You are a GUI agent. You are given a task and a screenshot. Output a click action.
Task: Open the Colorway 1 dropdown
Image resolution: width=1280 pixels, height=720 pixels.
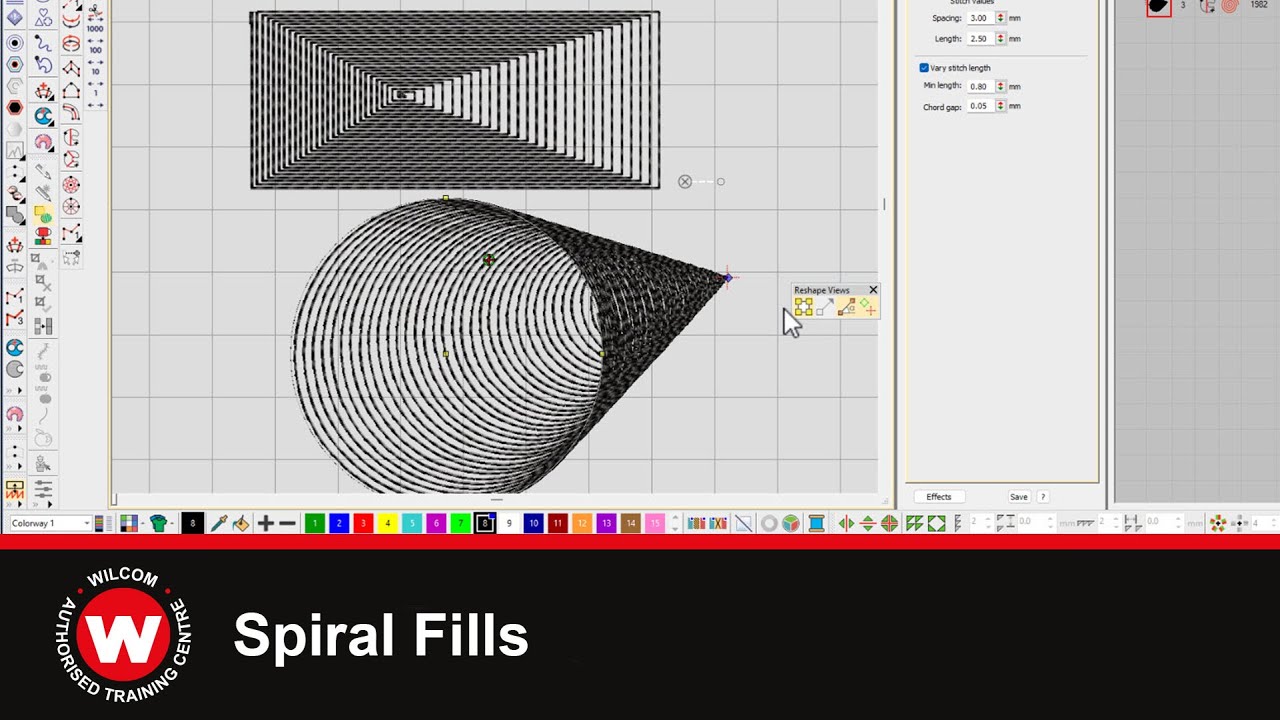point(50,523)
